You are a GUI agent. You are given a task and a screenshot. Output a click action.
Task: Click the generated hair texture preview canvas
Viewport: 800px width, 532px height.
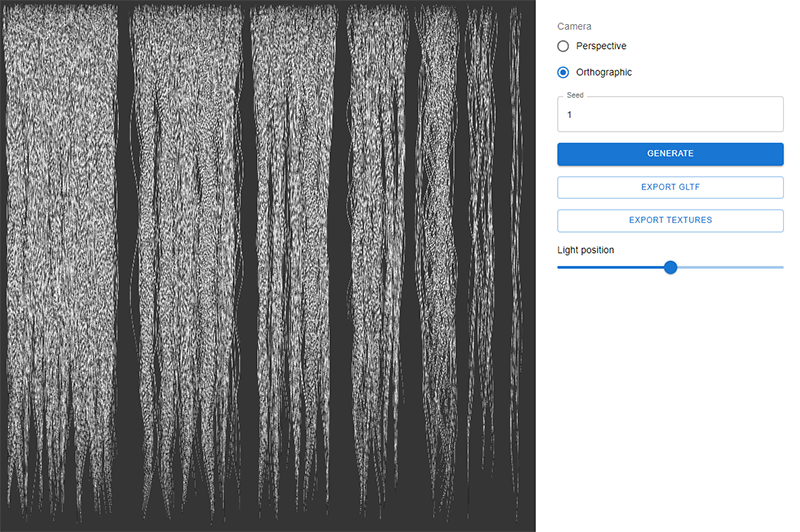click(268, 266)
